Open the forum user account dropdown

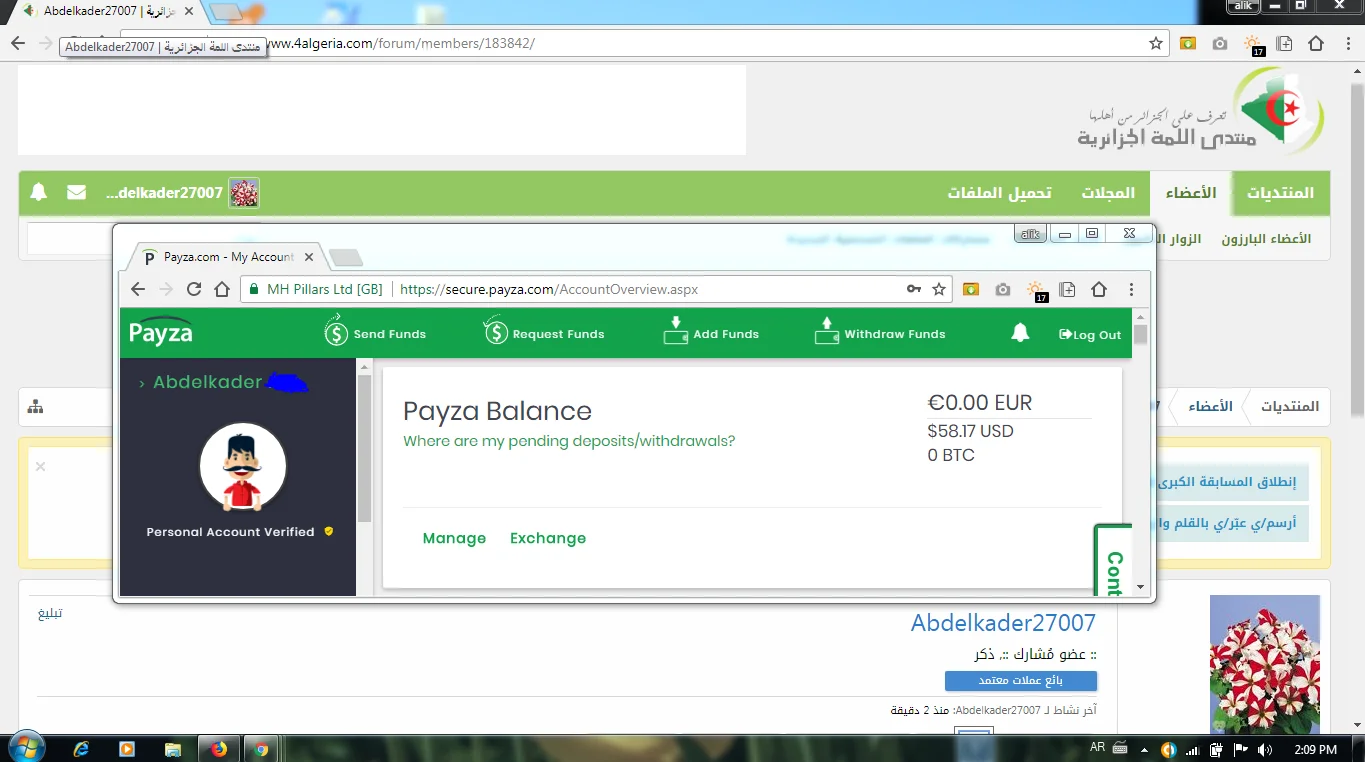(182, 193)
